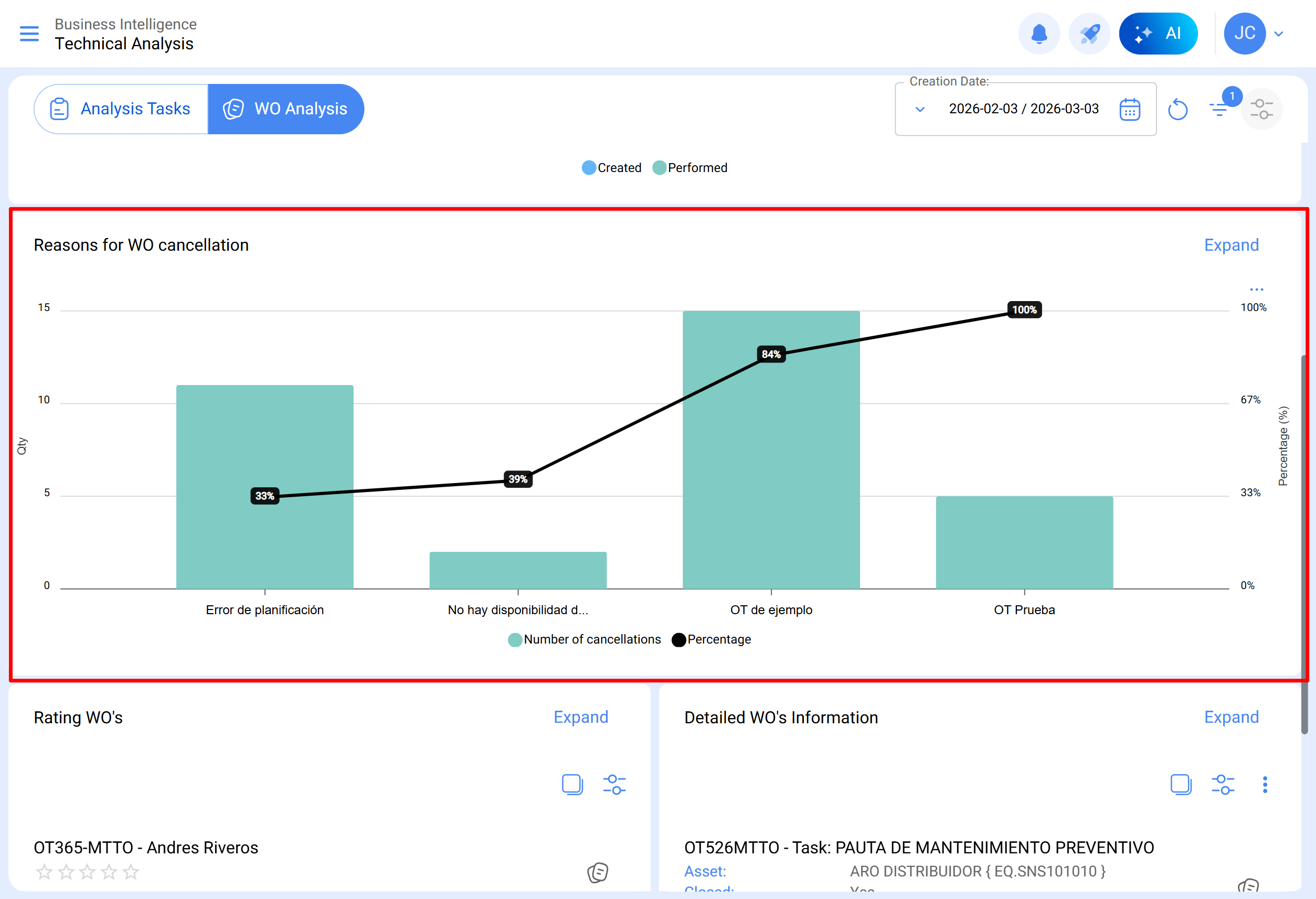Open the Creation Date range type dropdown
Viewport: 1316px width, 899px height.
tap(920, 109)
